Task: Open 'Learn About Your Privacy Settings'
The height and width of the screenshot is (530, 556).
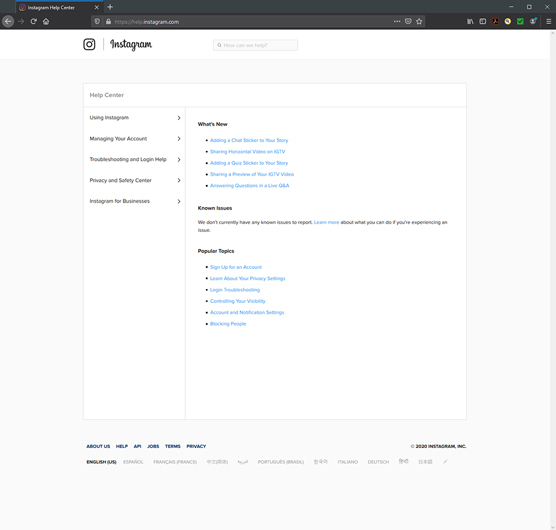Action: [248, 279]
